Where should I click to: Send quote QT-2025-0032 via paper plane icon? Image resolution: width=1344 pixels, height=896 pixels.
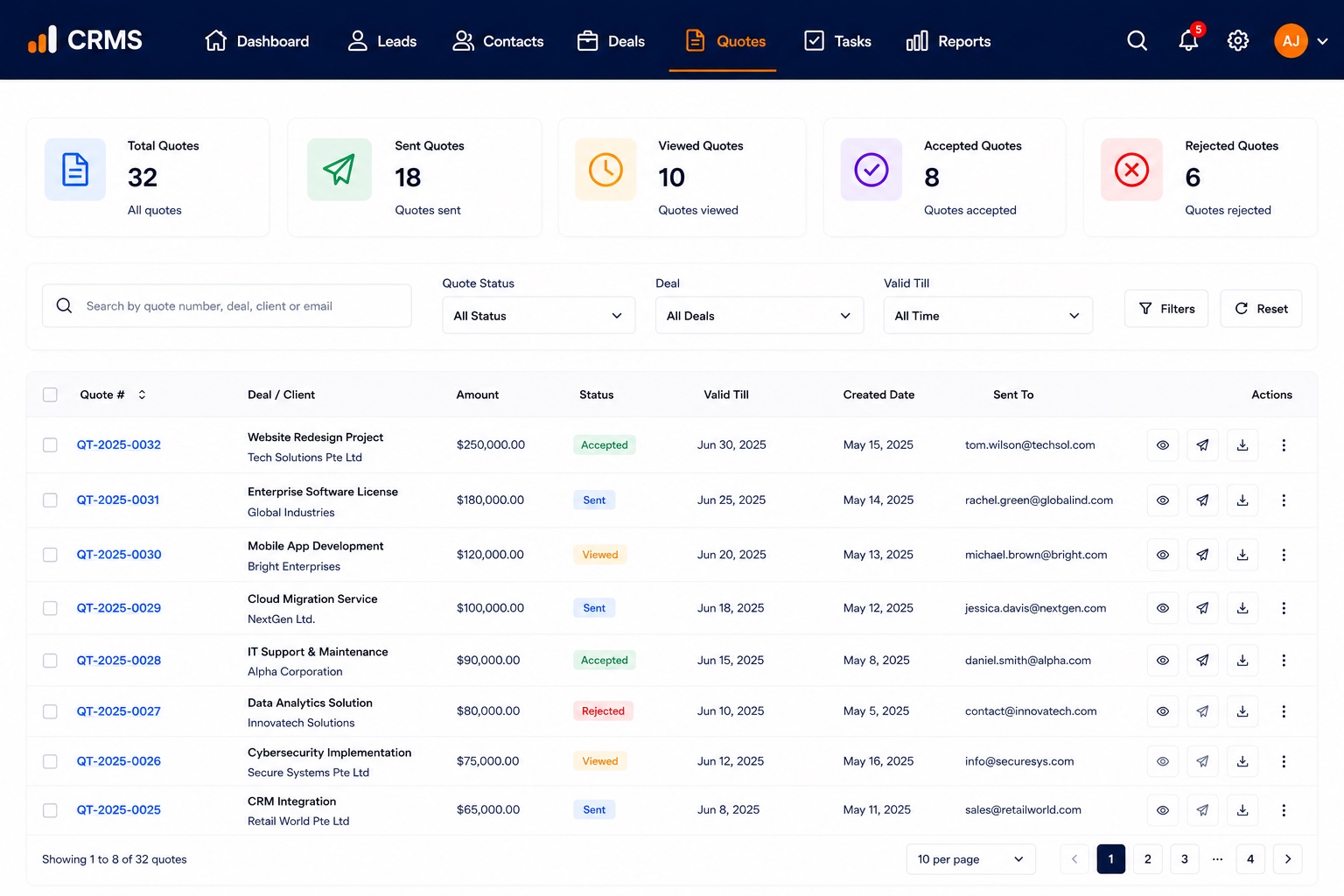pyautogui.click(x=1202, y=445)
